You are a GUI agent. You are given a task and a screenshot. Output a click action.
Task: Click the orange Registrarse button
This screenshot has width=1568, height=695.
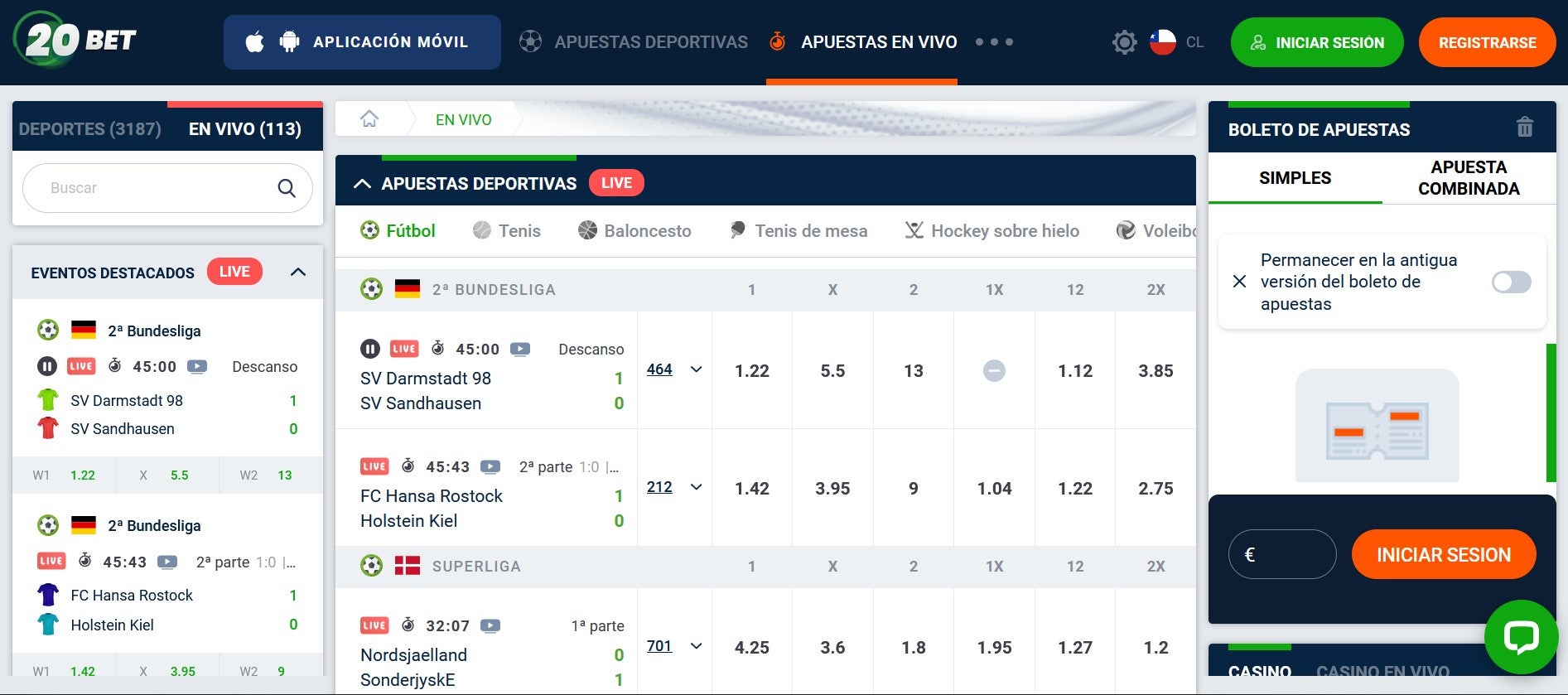tap(1487, 43)
